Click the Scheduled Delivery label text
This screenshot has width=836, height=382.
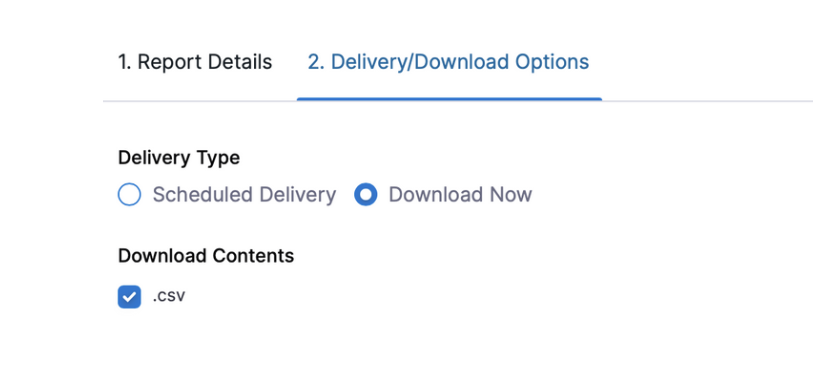(x=244, y=195)
